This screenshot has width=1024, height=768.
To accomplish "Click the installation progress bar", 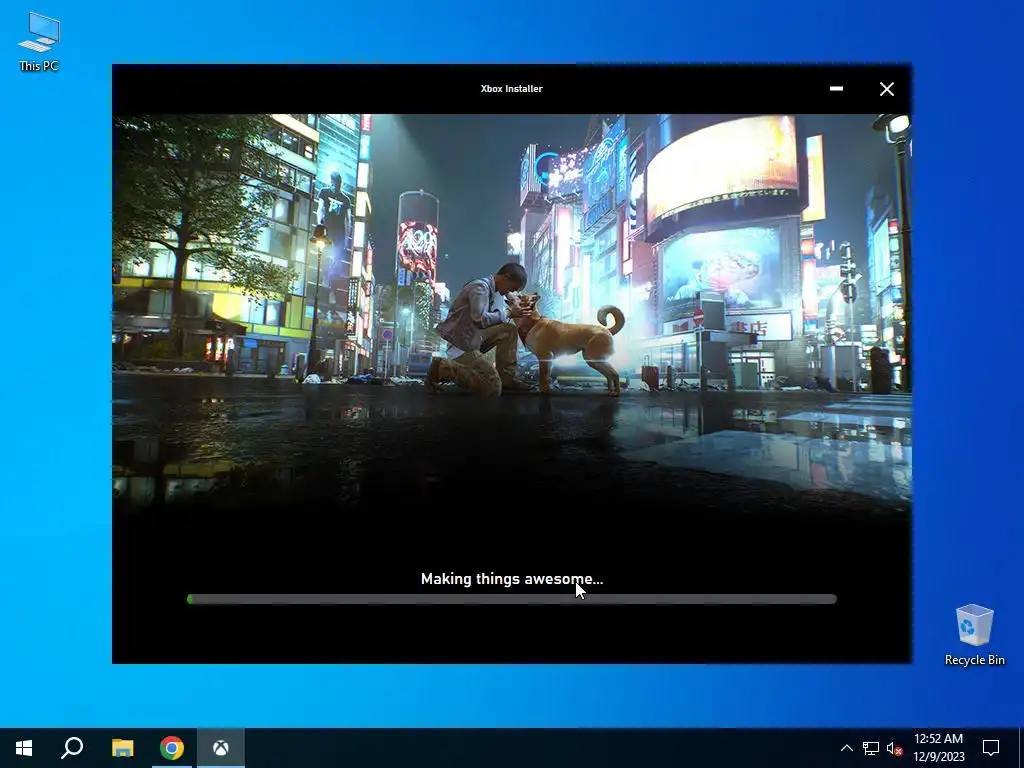I will (x=511, y=599).
